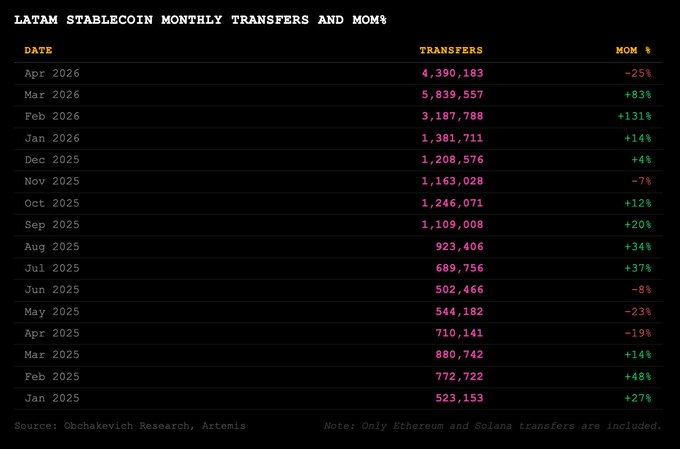The height and width of the screenshot is (449, 680).
Task: Select the transfers value 880,742
Action: point(459,354)
